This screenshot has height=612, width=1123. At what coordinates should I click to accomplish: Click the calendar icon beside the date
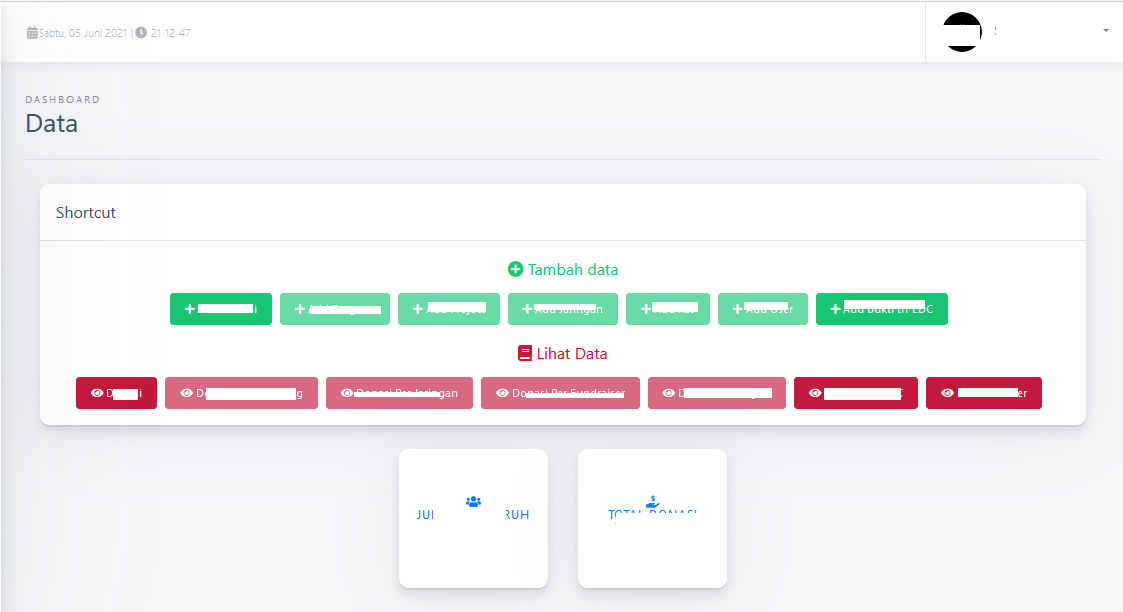click(32, 33)
